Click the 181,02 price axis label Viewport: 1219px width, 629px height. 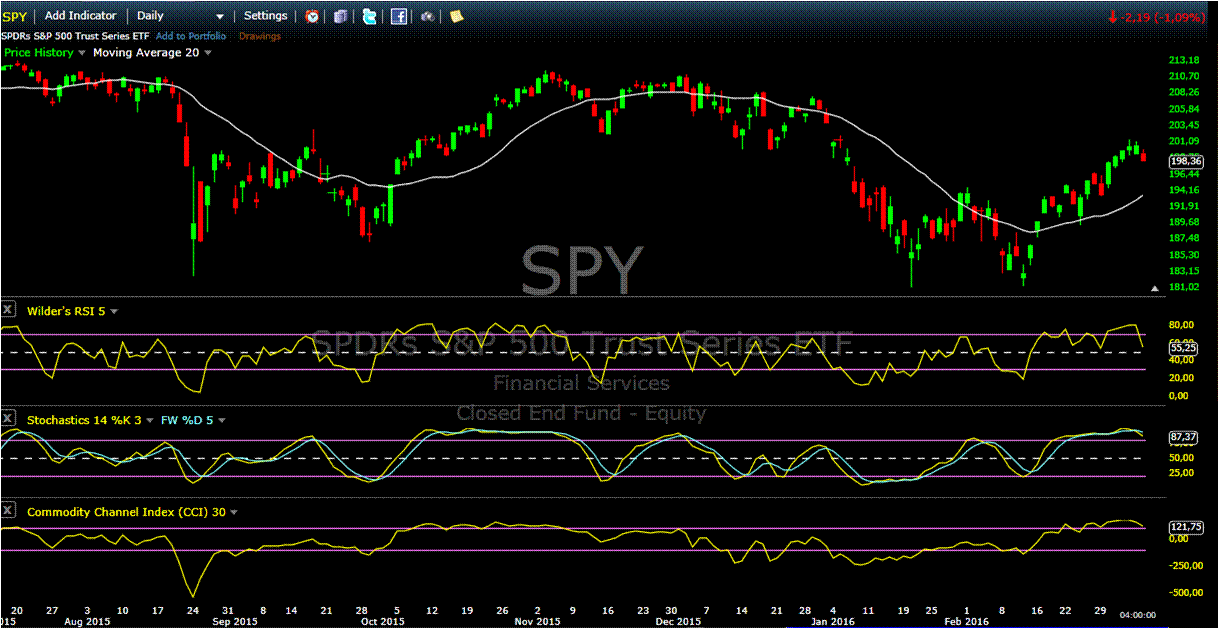click(x=1184, y=287)
